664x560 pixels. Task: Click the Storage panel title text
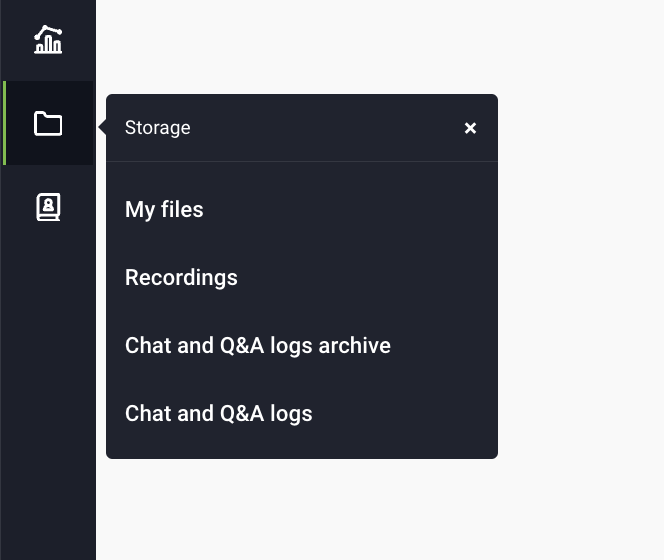pyautogui.click(x=158, y=128)
